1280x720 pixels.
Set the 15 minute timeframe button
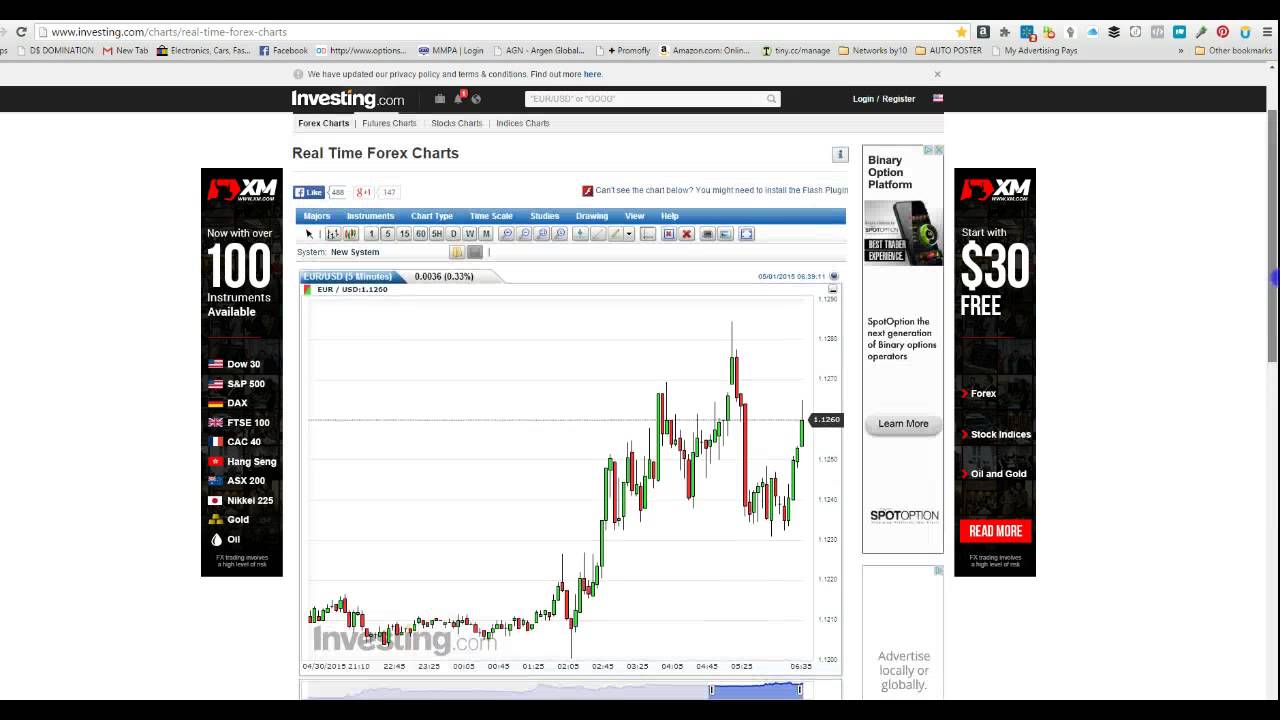[x=404, y=234]
